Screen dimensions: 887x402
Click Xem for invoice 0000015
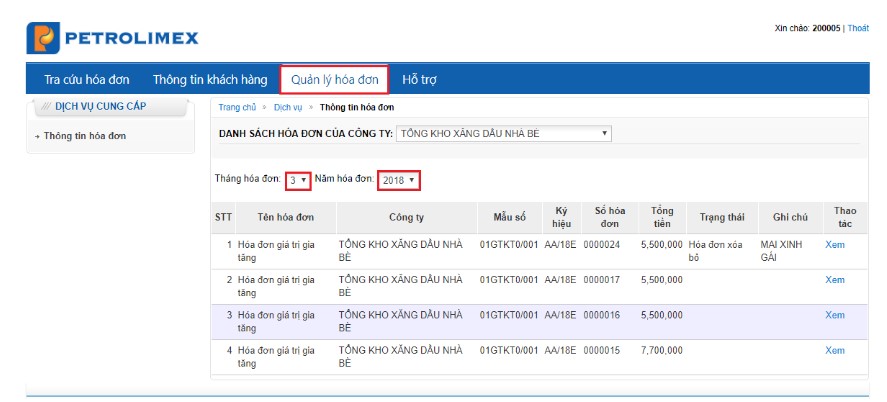click(x=834, y=350)
